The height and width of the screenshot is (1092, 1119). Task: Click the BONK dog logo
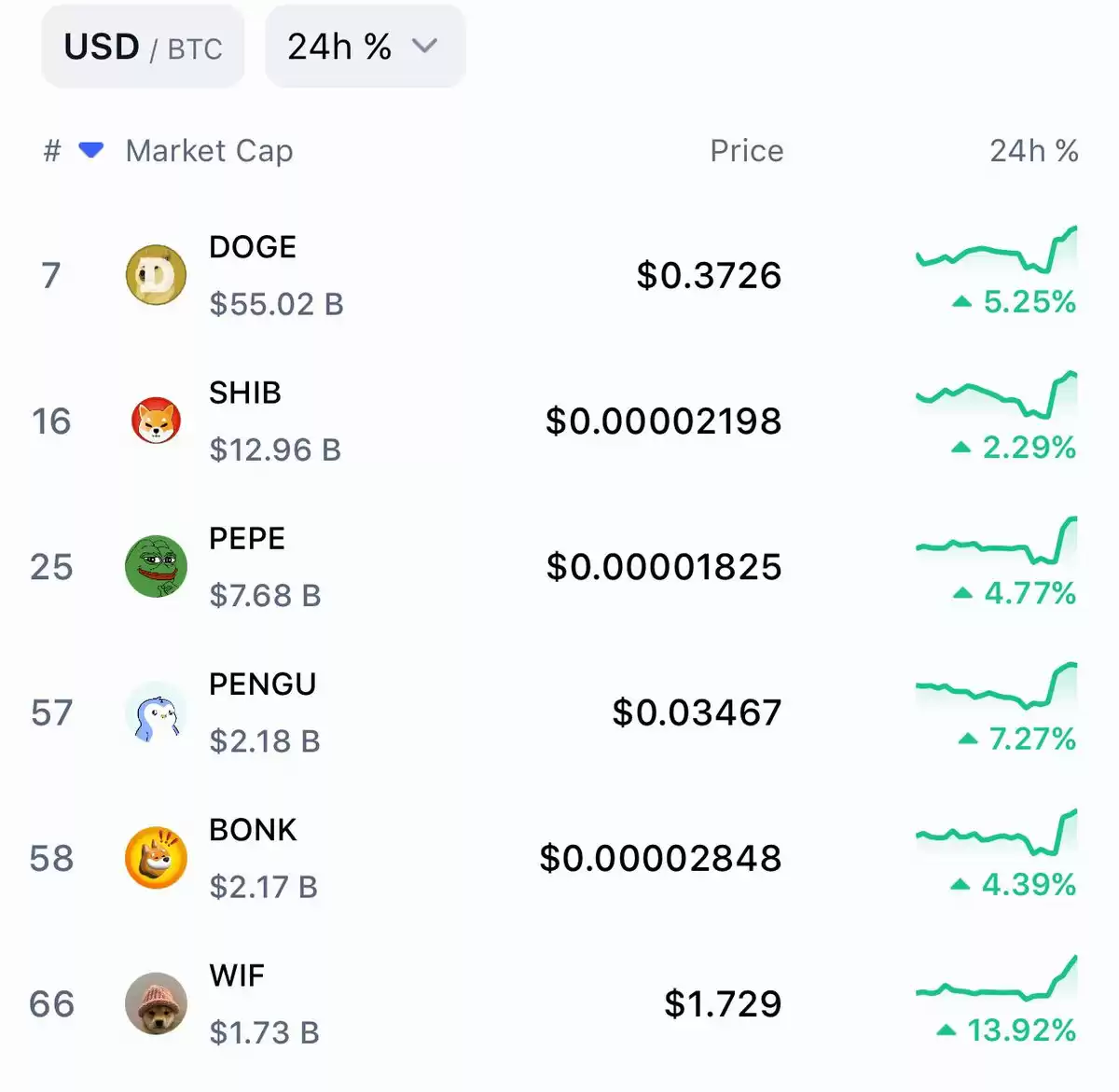[156, 858]
